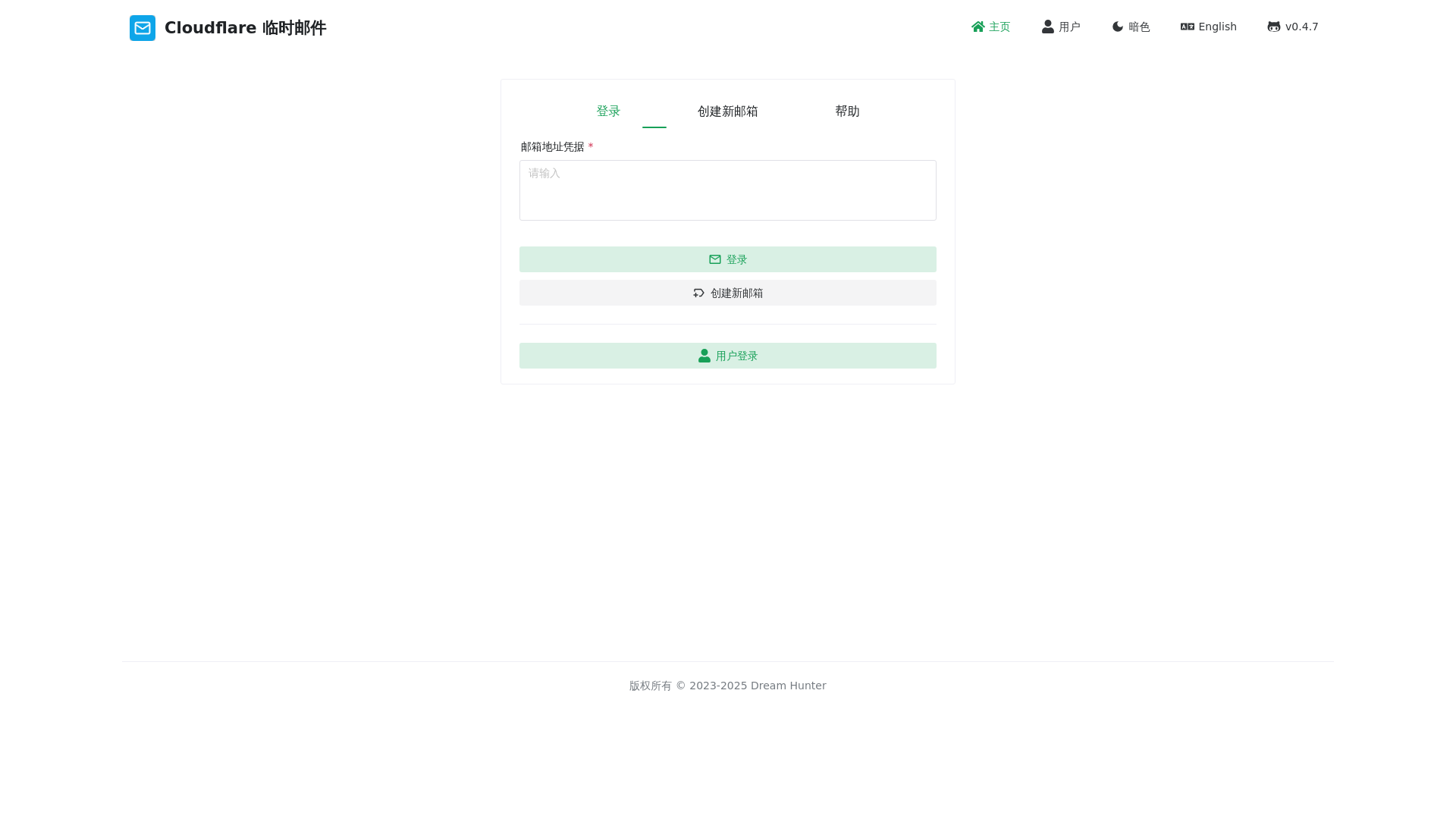Image resolution: width=1456 pixels, height=819 pixels.
Task: Switch to the 创建新邮箱 tab
Action: (727, 111)
